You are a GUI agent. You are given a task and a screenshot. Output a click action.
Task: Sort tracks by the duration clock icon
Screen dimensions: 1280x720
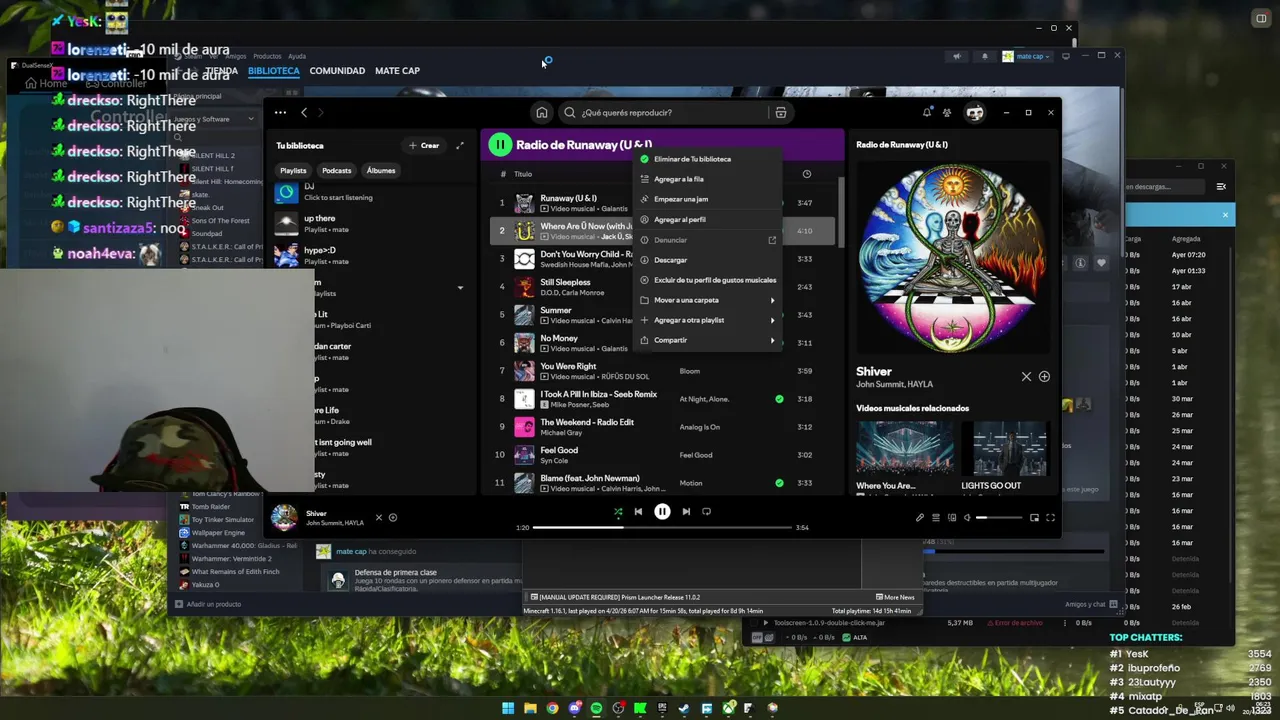[x=806, y=174]
